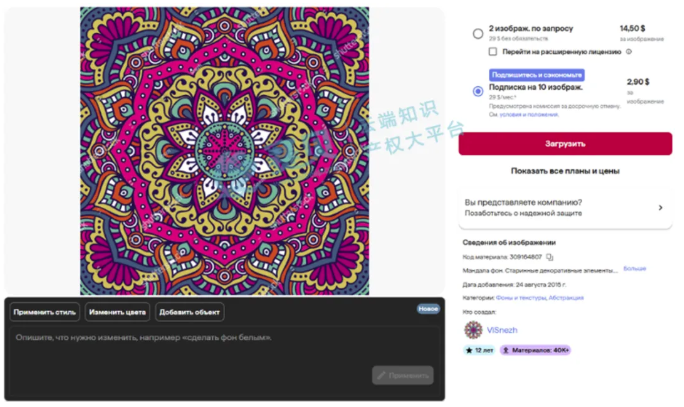Click the info icon beside extended license
The width and height of the screenshot is (684, 407).
629,51
